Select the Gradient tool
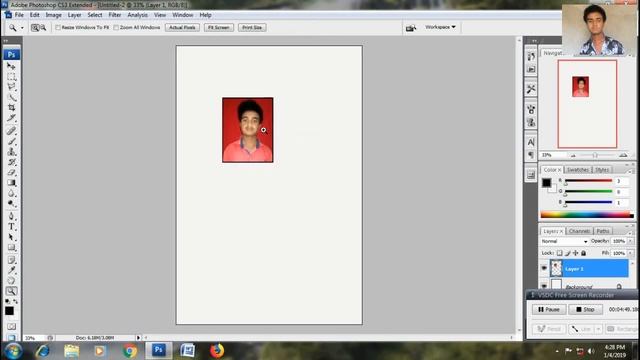 pyautogui.click(x=11, y=183)
